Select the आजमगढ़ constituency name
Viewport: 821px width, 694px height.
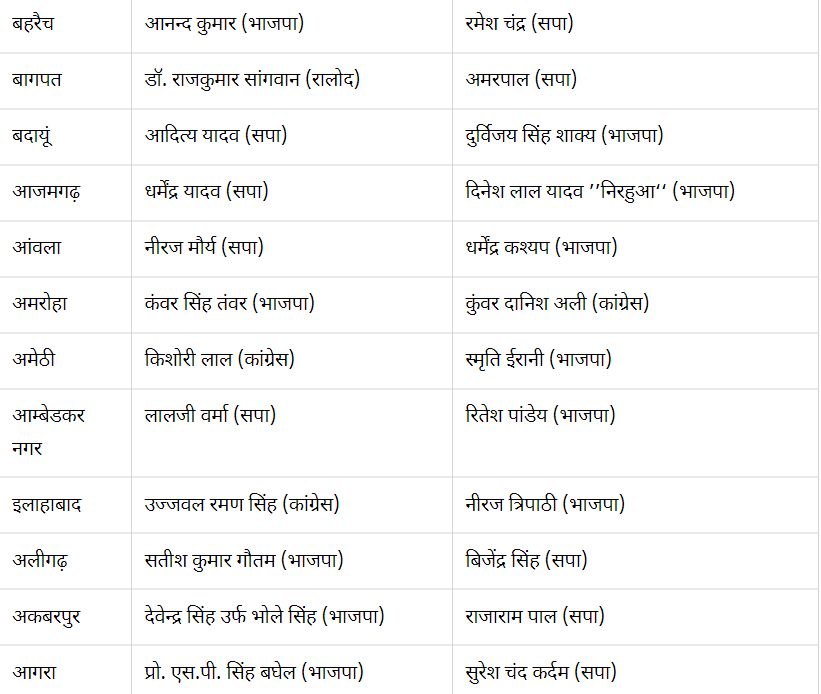pos(46,192)
